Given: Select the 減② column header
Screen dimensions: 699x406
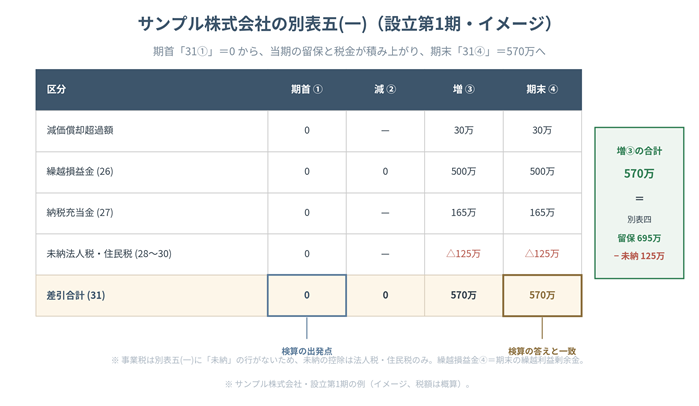Looking at the screenshot, I should 385,90.
